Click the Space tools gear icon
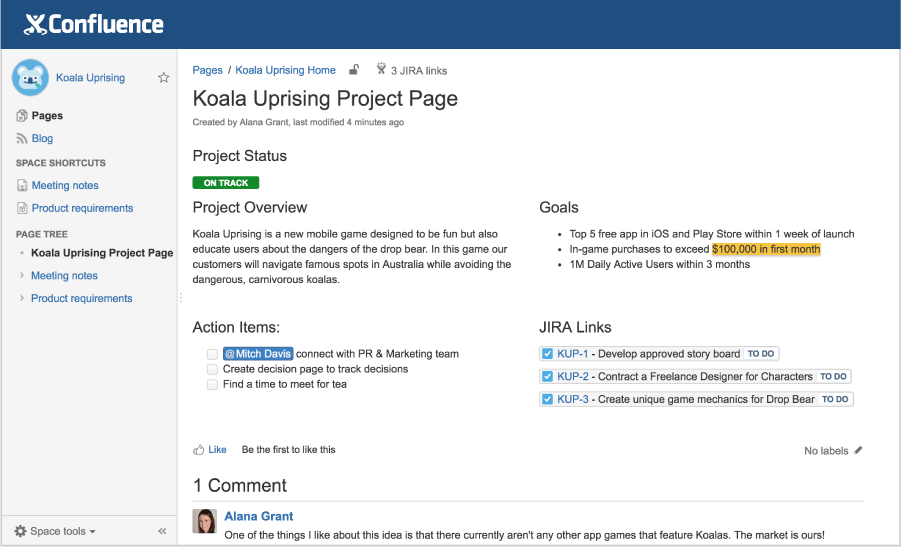This screenshot has height=547, width=901. [x=21, y=531]
